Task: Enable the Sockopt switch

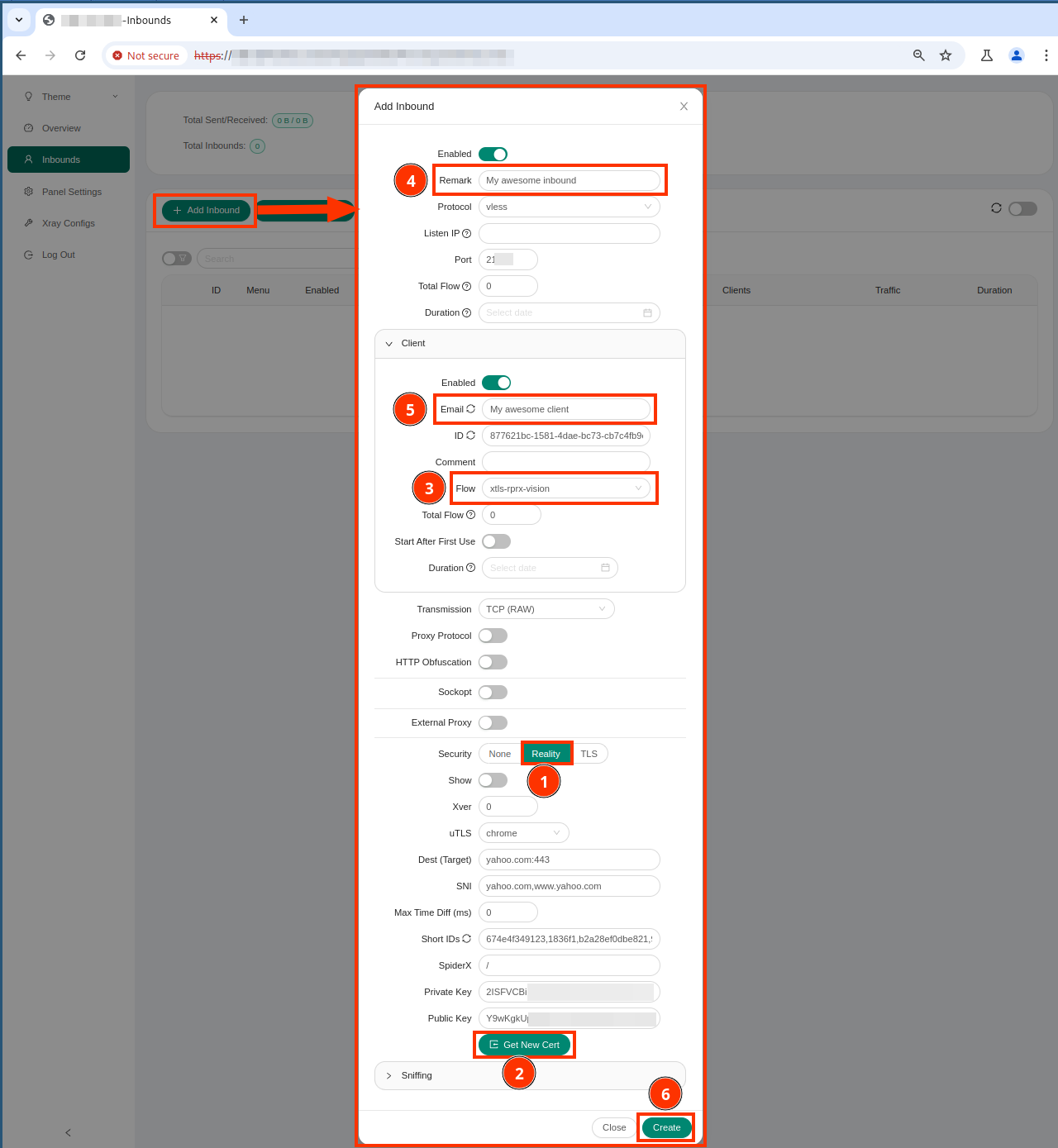Action: 493,693
